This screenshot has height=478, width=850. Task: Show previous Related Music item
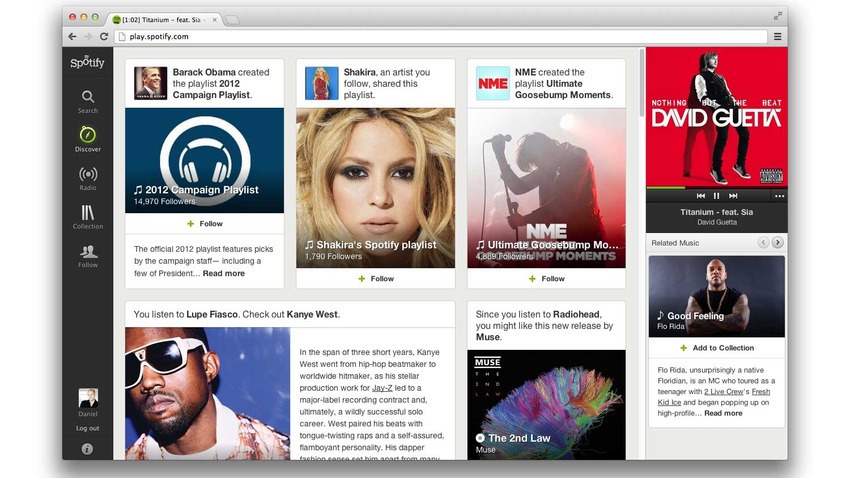[x=763, y=242]
